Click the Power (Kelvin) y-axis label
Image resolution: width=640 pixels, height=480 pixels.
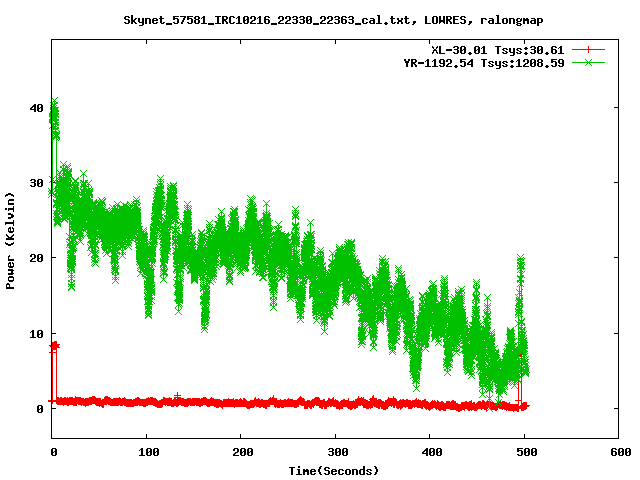pyautogui.click(x=10, y=240)
